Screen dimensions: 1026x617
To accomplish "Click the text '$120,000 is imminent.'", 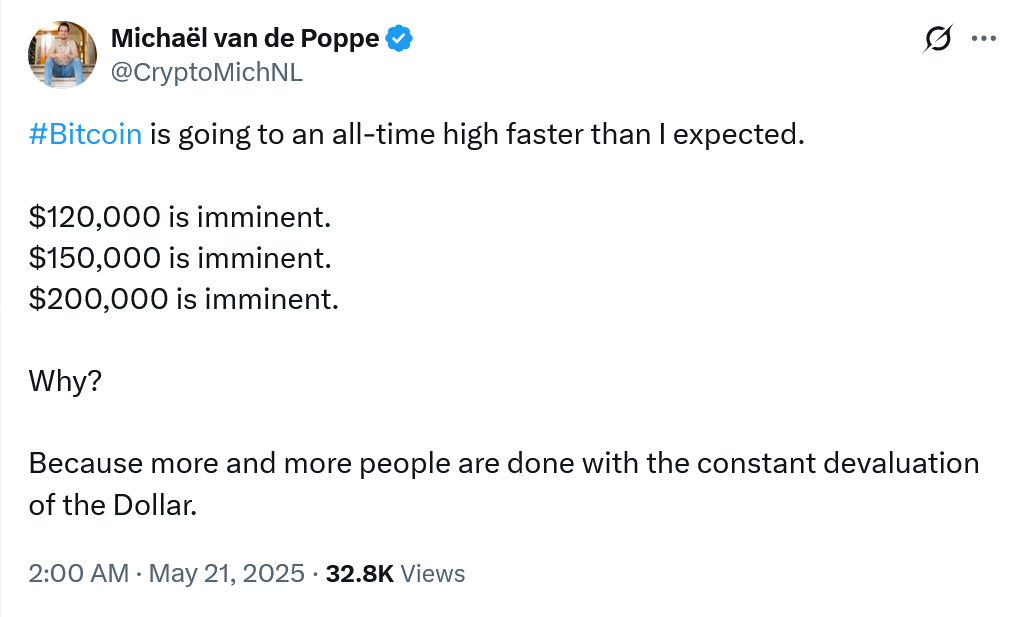I will click(x=180, y=217).
